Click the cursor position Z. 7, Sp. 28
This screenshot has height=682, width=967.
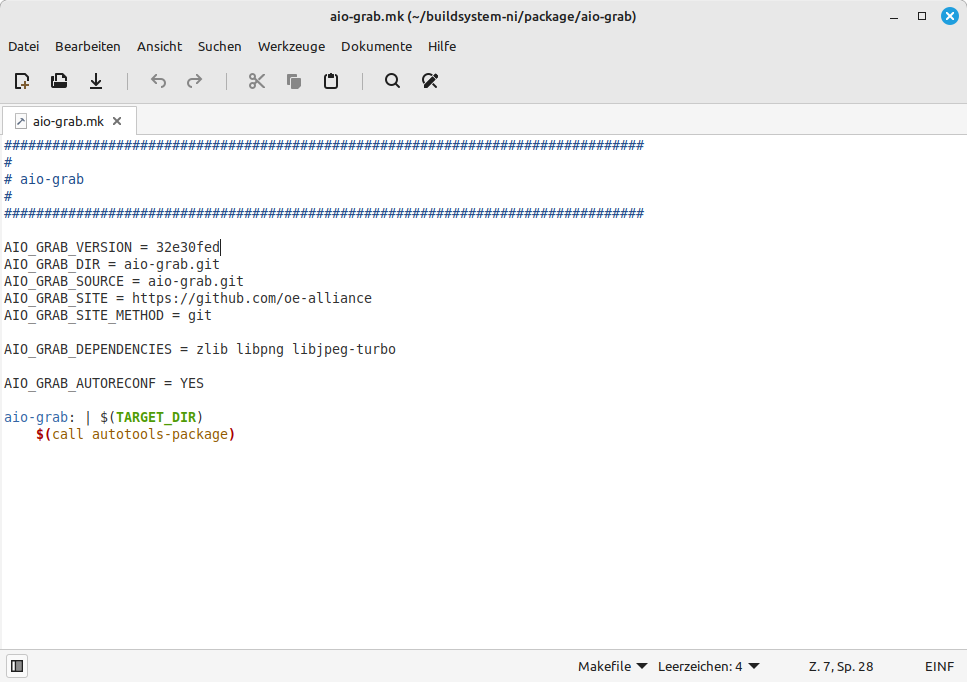tap(840, 666)
